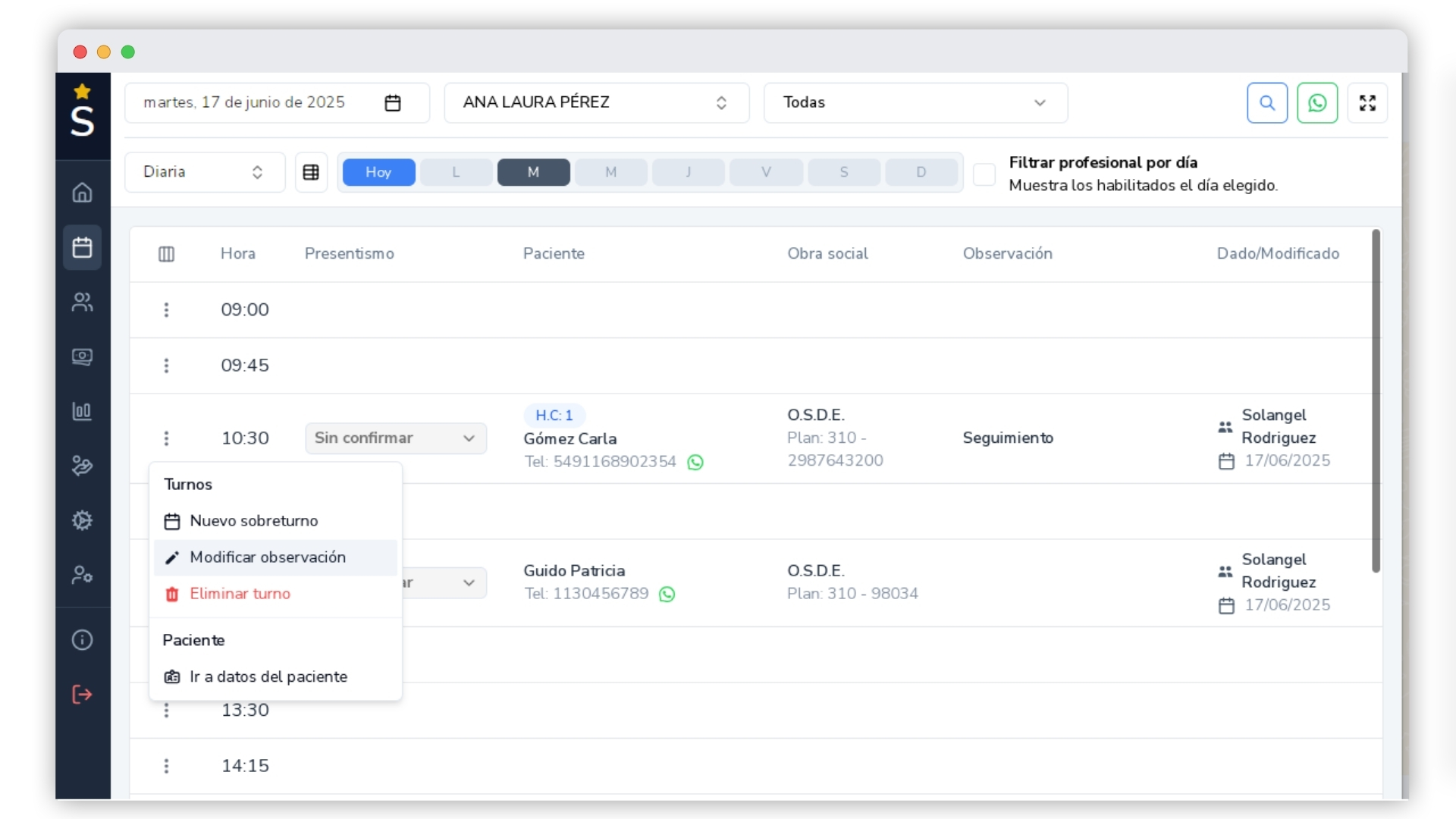Expand the Sin confirmar status dropdown
Image resolution: width=1456 pixels, height=819 pixels.
tap(395, 438)
